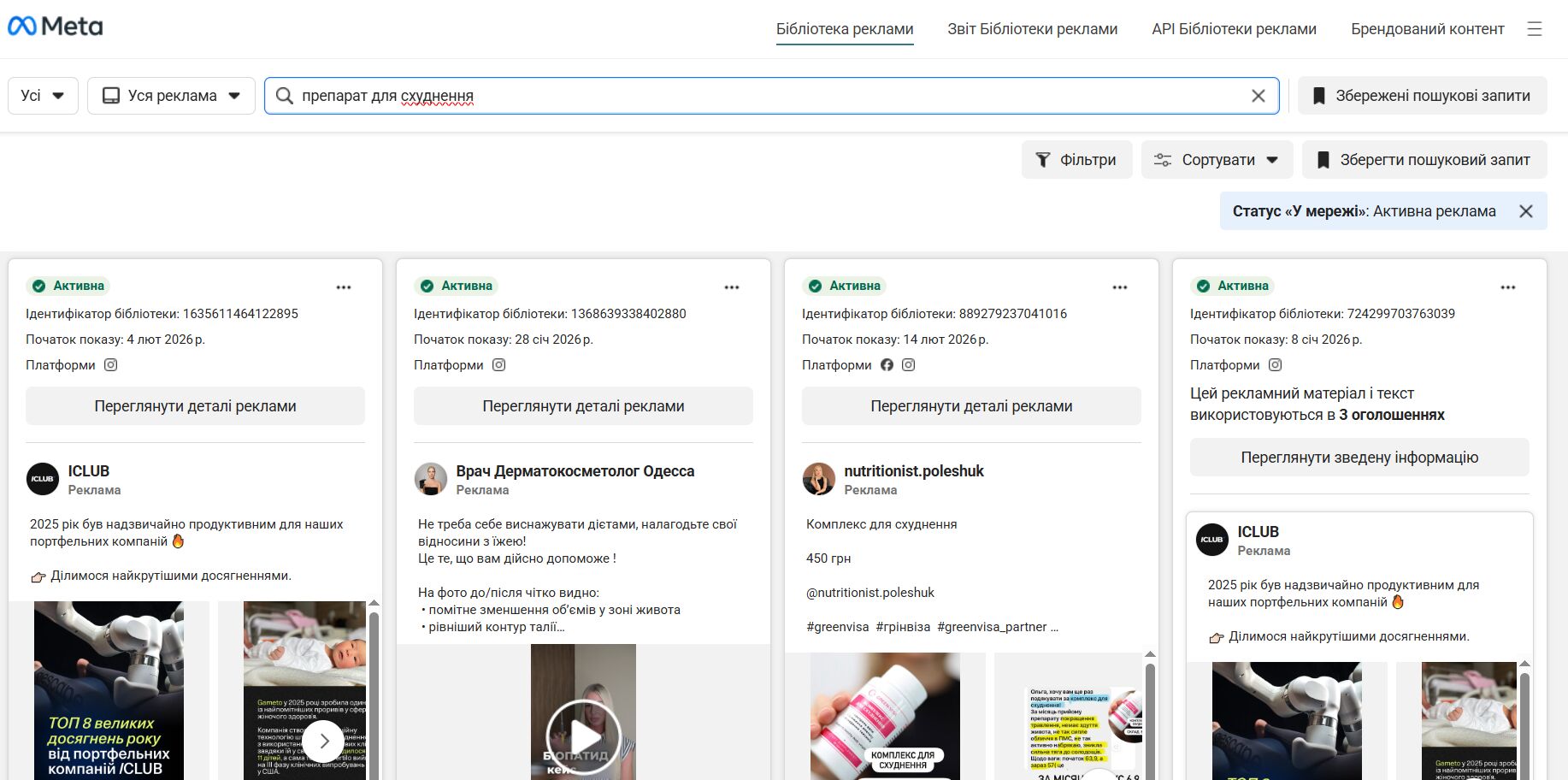Viewport: 1568px width, 780px height.
Task: Click ICLUB avatar in first ad card
Action: tap(43, 479)
